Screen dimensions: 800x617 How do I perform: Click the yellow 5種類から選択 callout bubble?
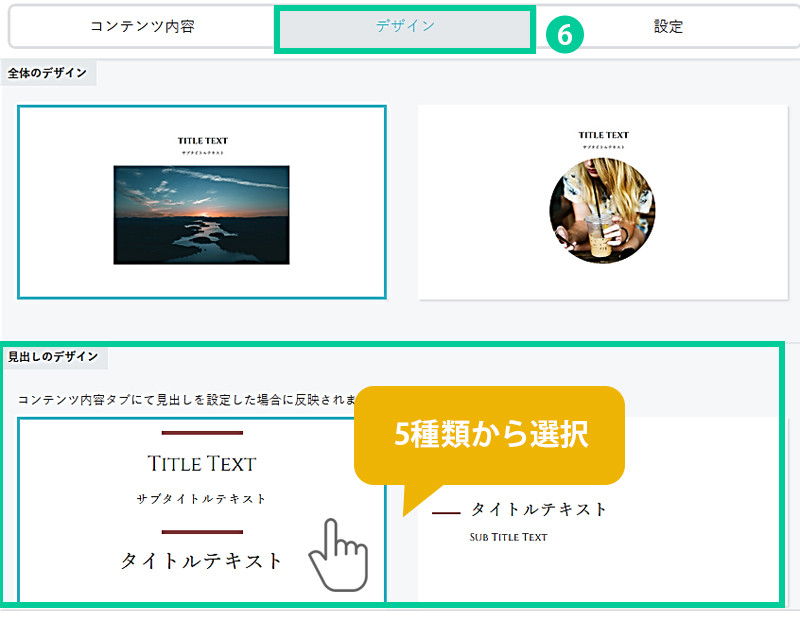pyautogui.click(x=489, y=435)
